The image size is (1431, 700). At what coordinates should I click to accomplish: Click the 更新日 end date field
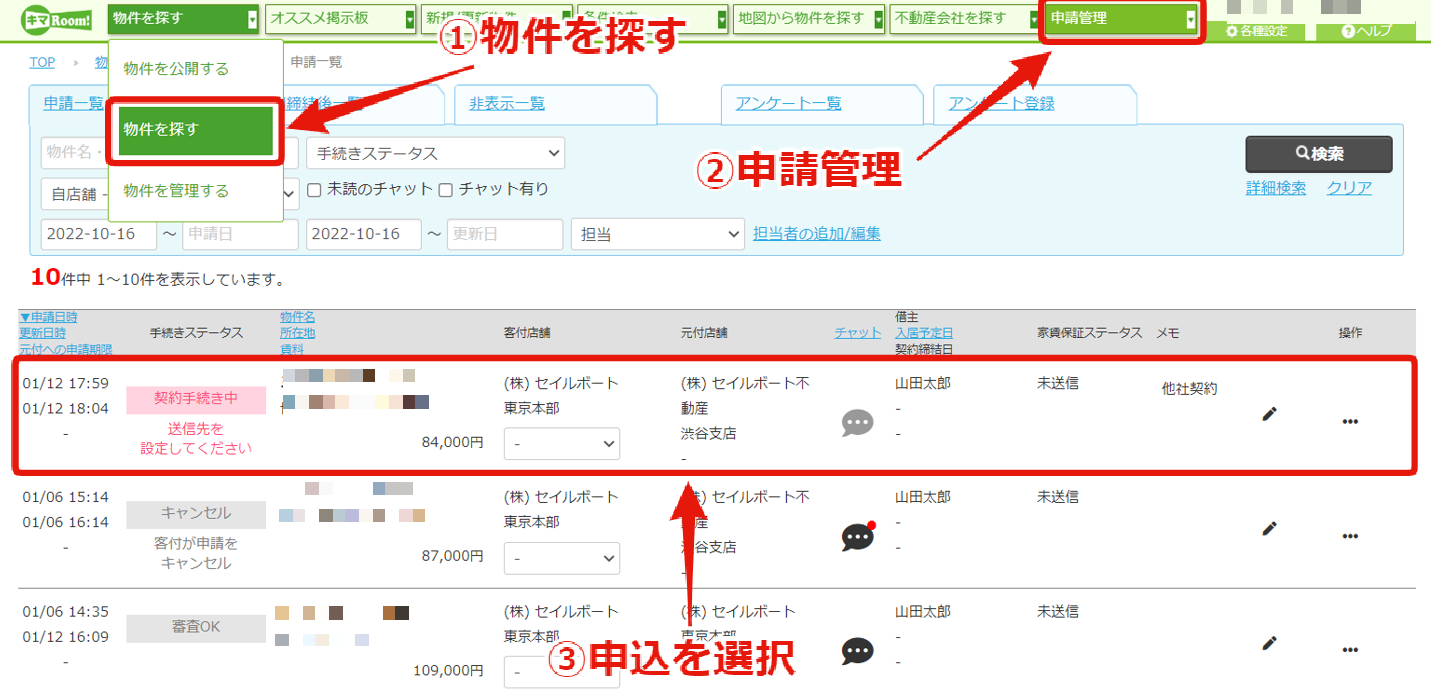point(505,234)
